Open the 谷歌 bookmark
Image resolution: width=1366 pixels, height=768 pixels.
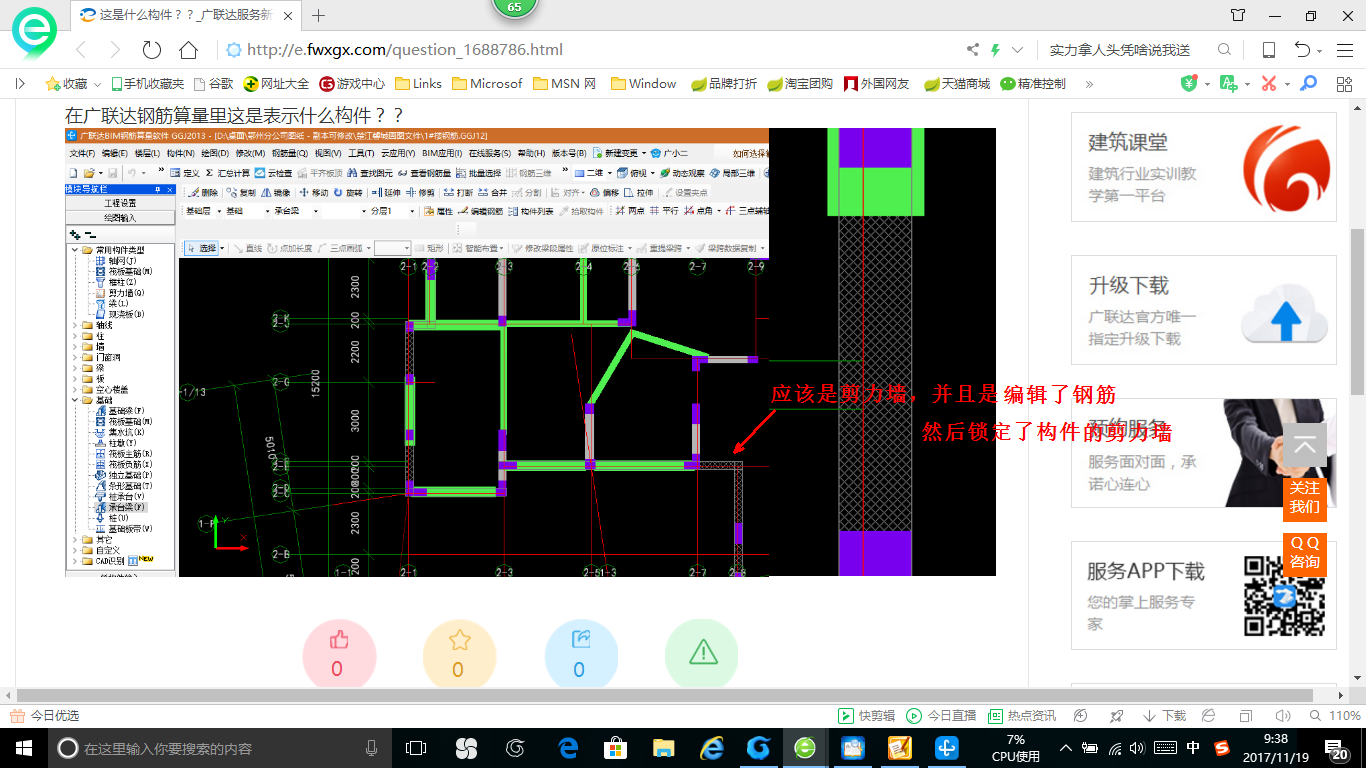pyautogui.click(x=213, y=84)
